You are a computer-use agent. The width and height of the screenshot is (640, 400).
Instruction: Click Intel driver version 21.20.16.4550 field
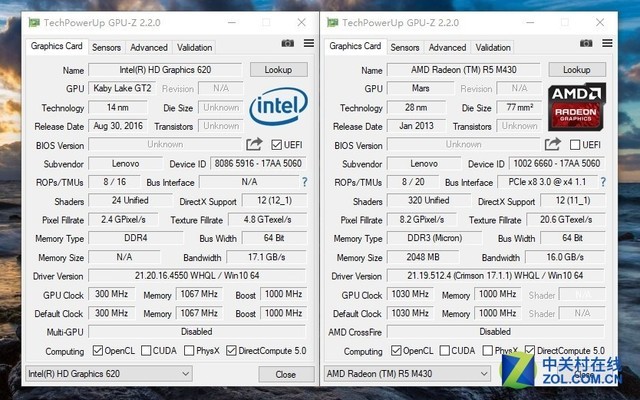coord(197,276)
